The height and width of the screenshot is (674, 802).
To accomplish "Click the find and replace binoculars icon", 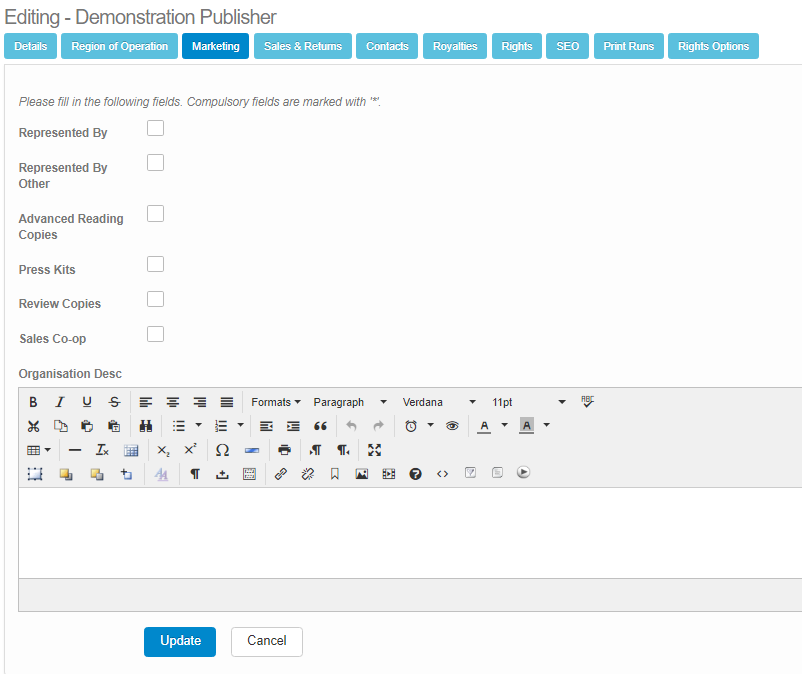I will [x=146, y=426].
